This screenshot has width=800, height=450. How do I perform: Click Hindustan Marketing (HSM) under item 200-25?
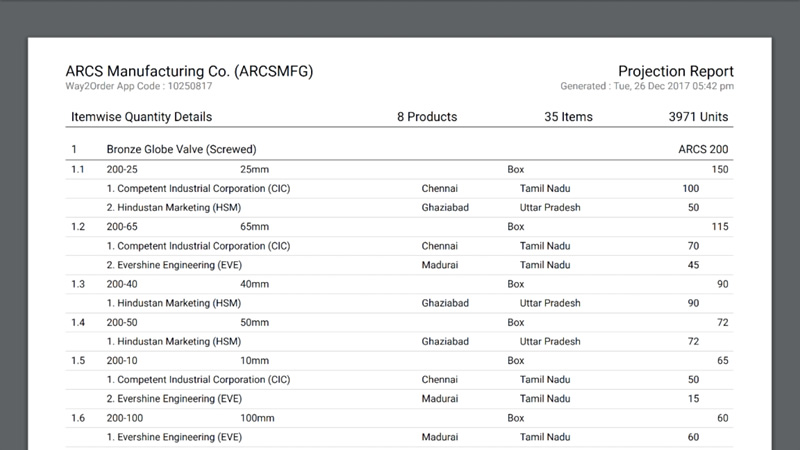coord(174,208)
